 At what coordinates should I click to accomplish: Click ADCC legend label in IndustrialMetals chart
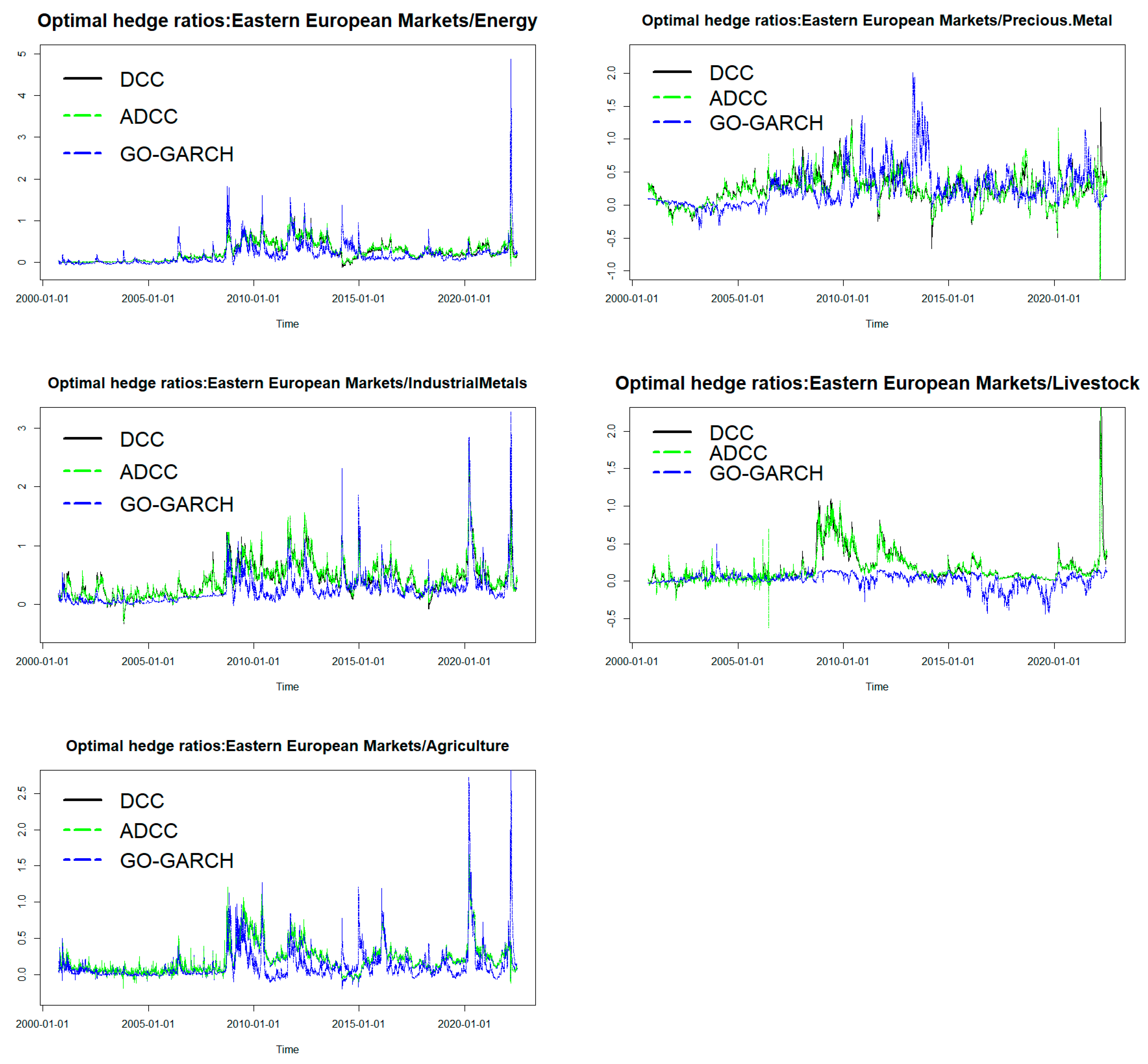[148, 472]
